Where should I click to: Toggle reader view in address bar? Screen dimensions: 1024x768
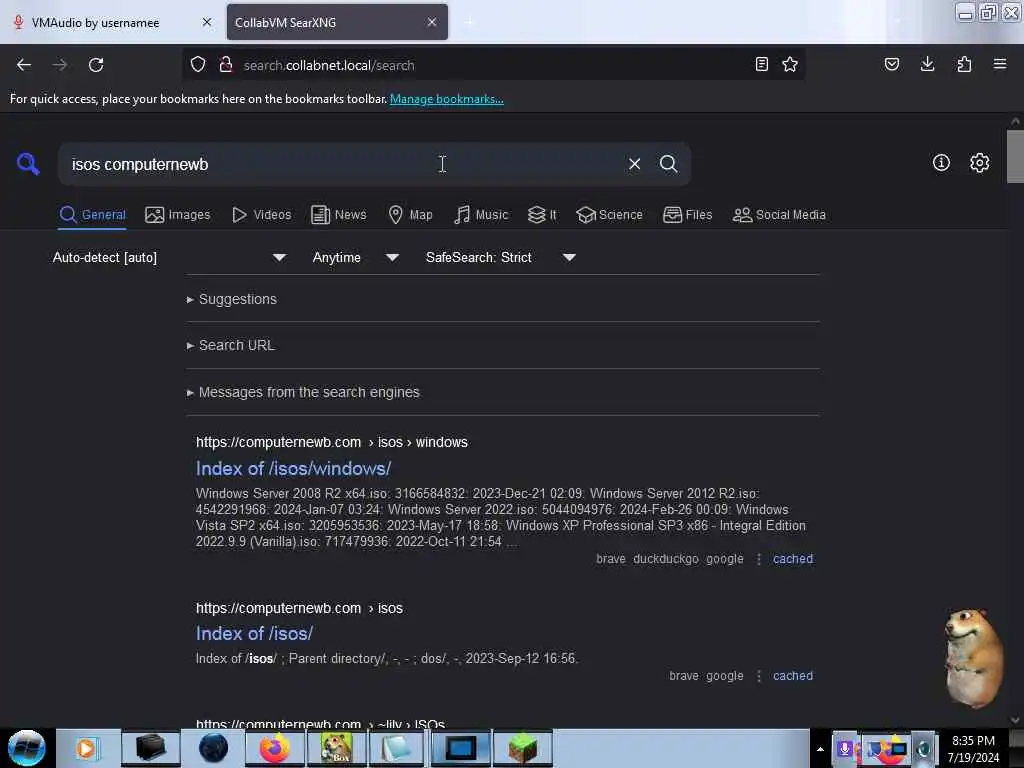[x=761, y=64]
